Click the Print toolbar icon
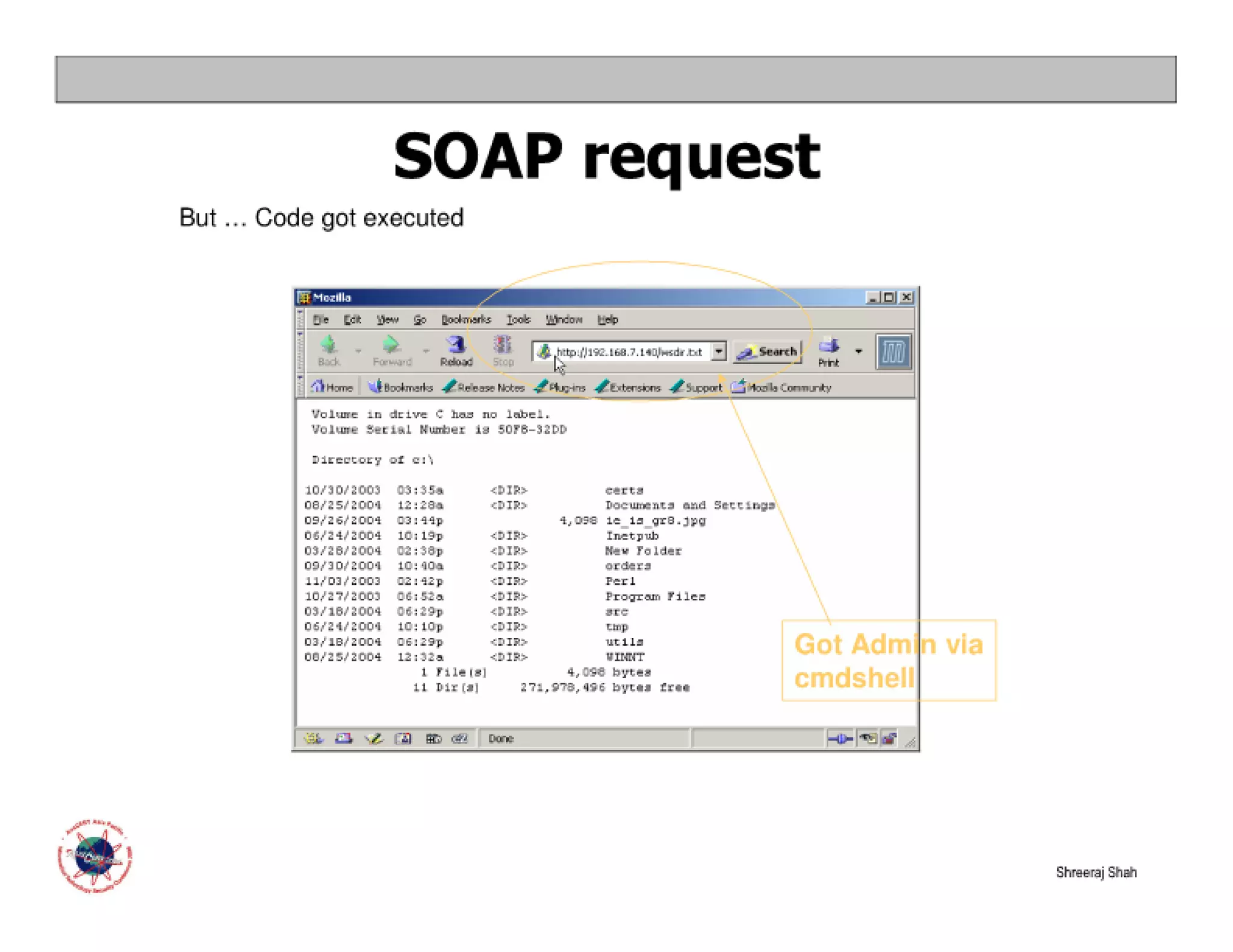 [x=828, y=351]
